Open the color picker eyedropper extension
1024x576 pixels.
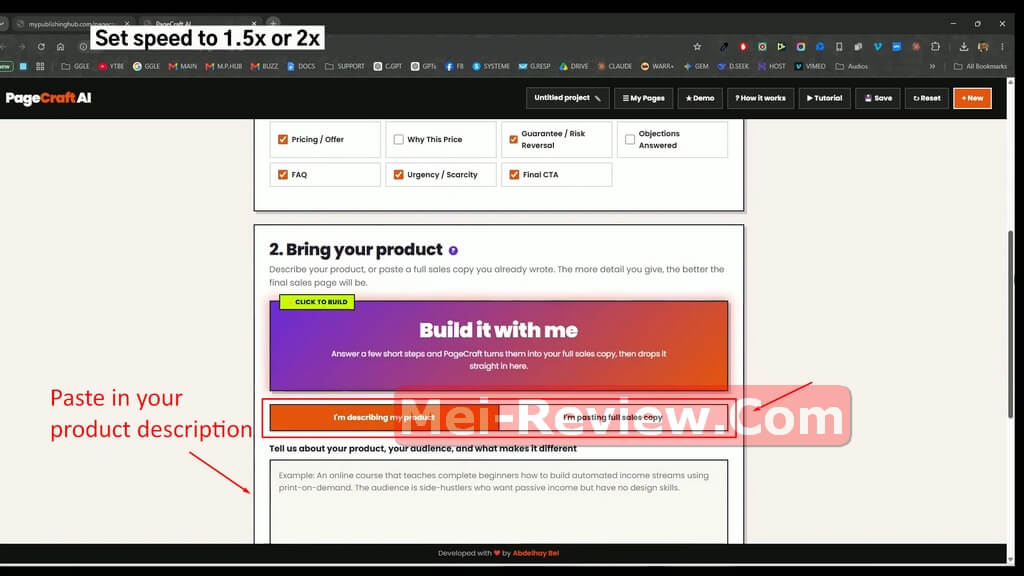coord(724,47)
